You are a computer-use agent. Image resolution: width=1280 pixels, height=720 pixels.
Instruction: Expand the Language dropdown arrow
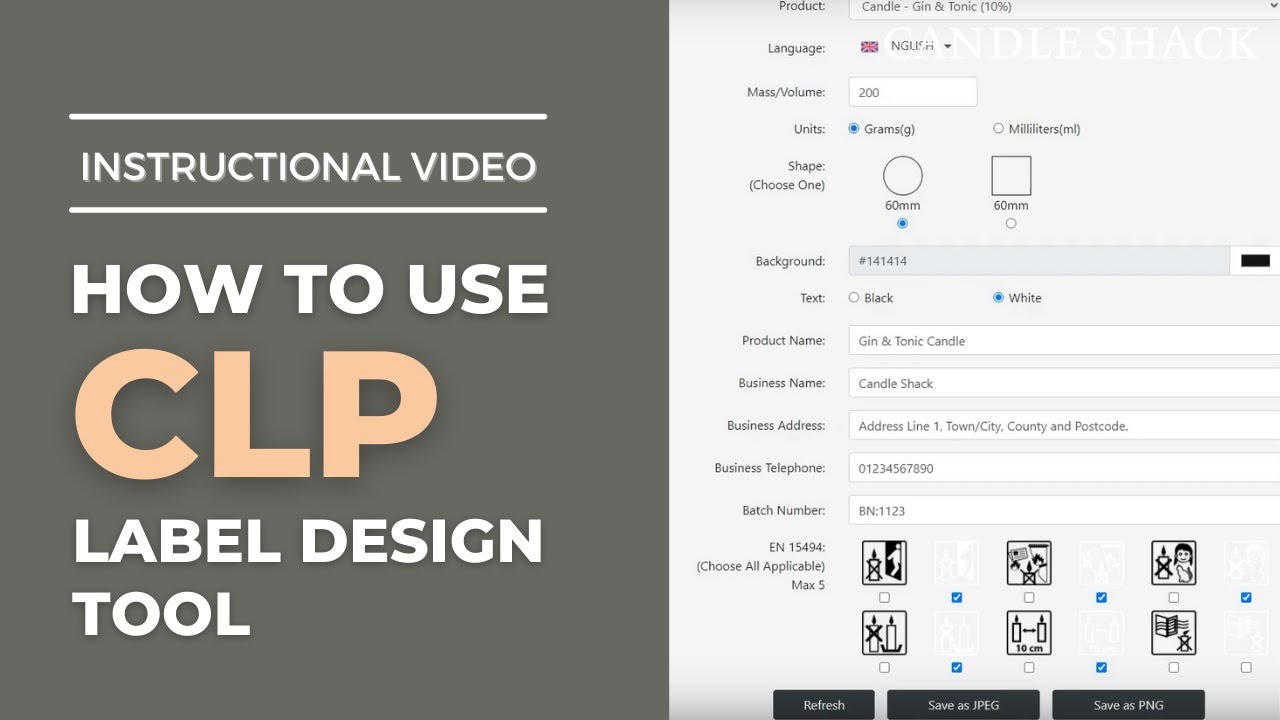[x=947, y=47]
